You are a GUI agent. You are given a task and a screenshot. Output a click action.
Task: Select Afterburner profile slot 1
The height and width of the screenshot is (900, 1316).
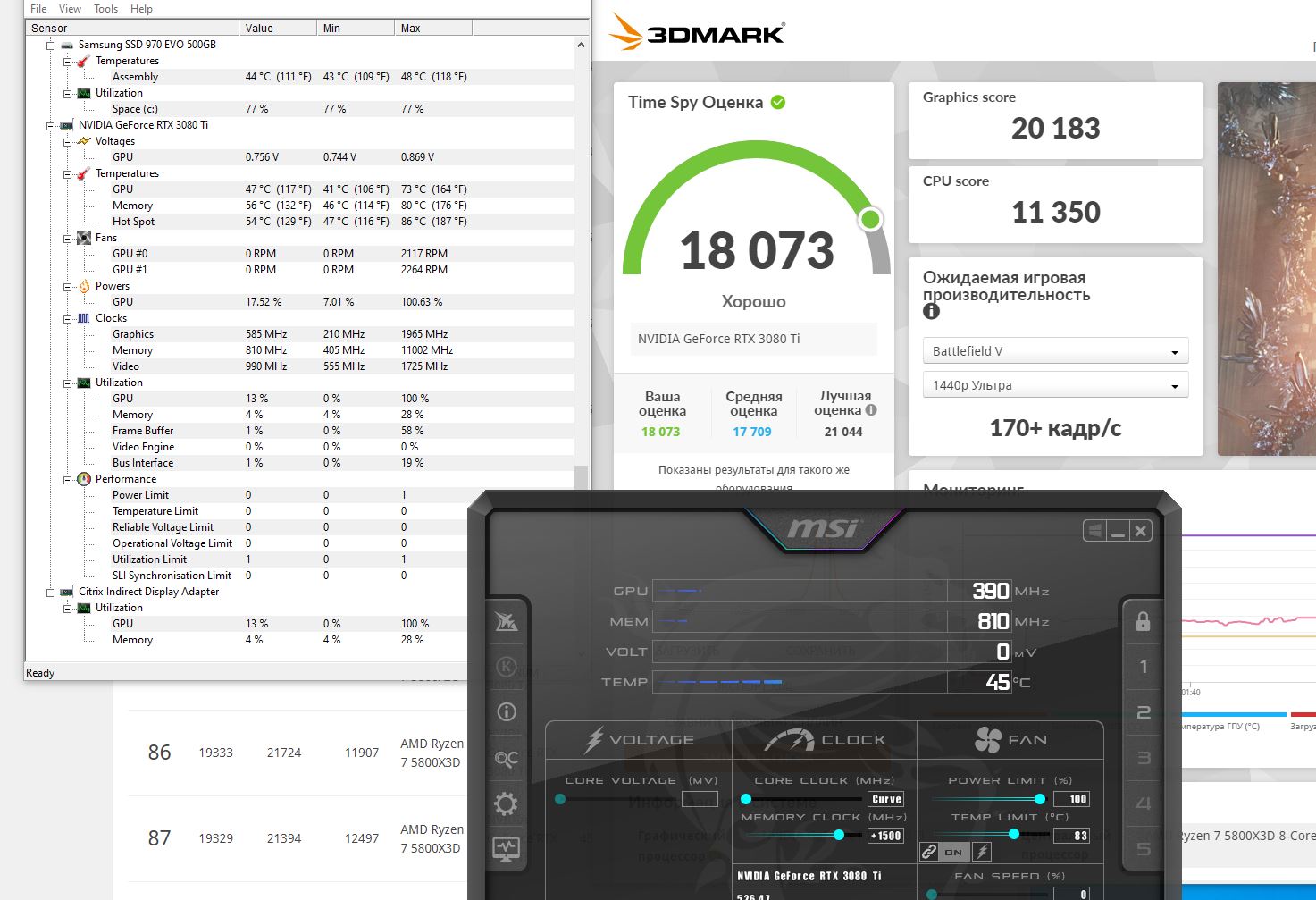1143,667
